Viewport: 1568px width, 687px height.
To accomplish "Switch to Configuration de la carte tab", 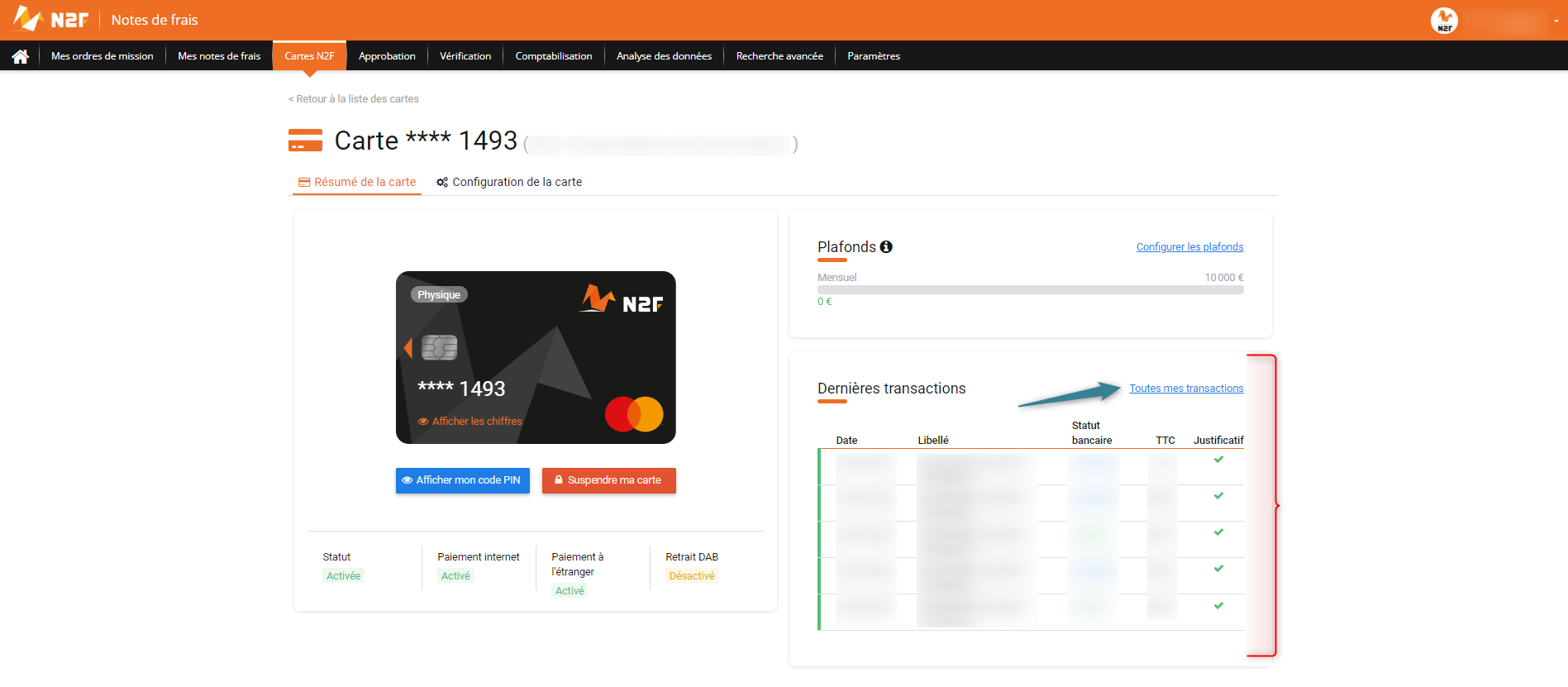I will (509, 182).
